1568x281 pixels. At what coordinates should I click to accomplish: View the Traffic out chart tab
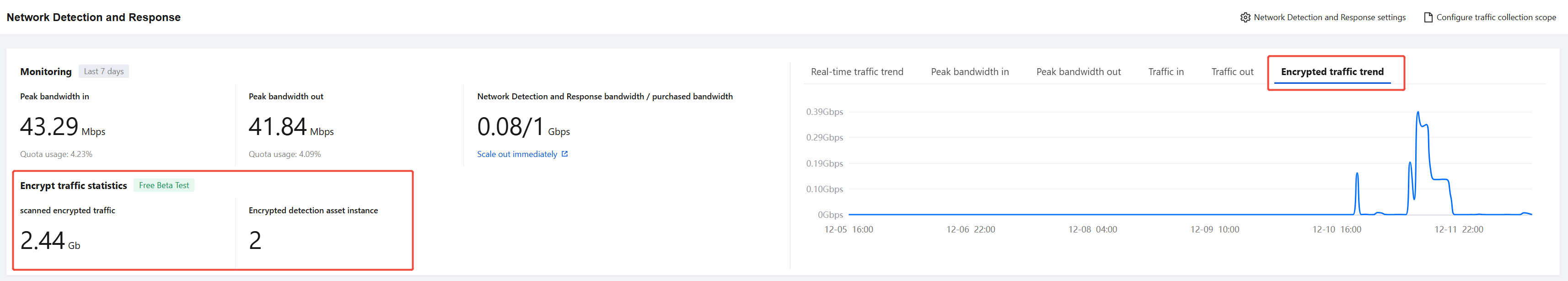click(1232, 72)
